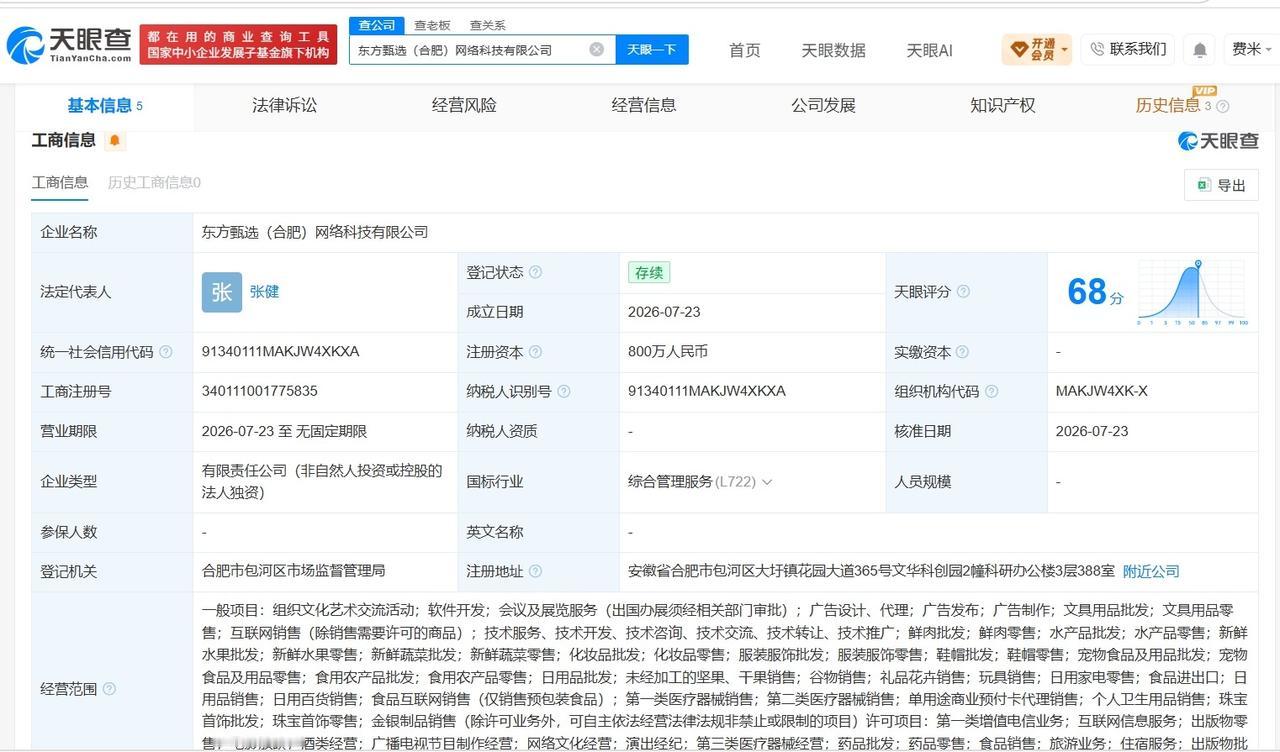
Task: Click the 2026-07-23 至 无固定期限 term value
Action: point(284,432)
